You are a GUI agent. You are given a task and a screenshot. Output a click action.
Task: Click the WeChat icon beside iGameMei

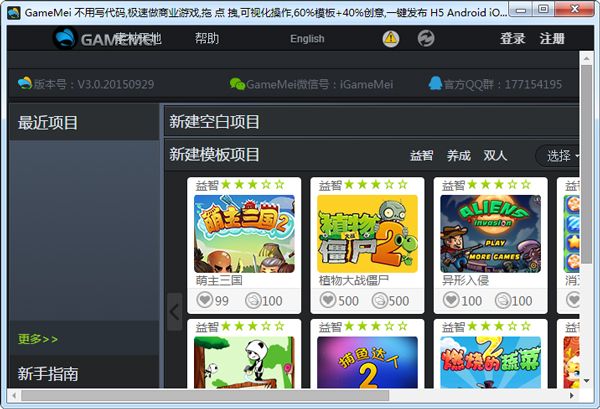pyautogui.click(x=237, y=84)
